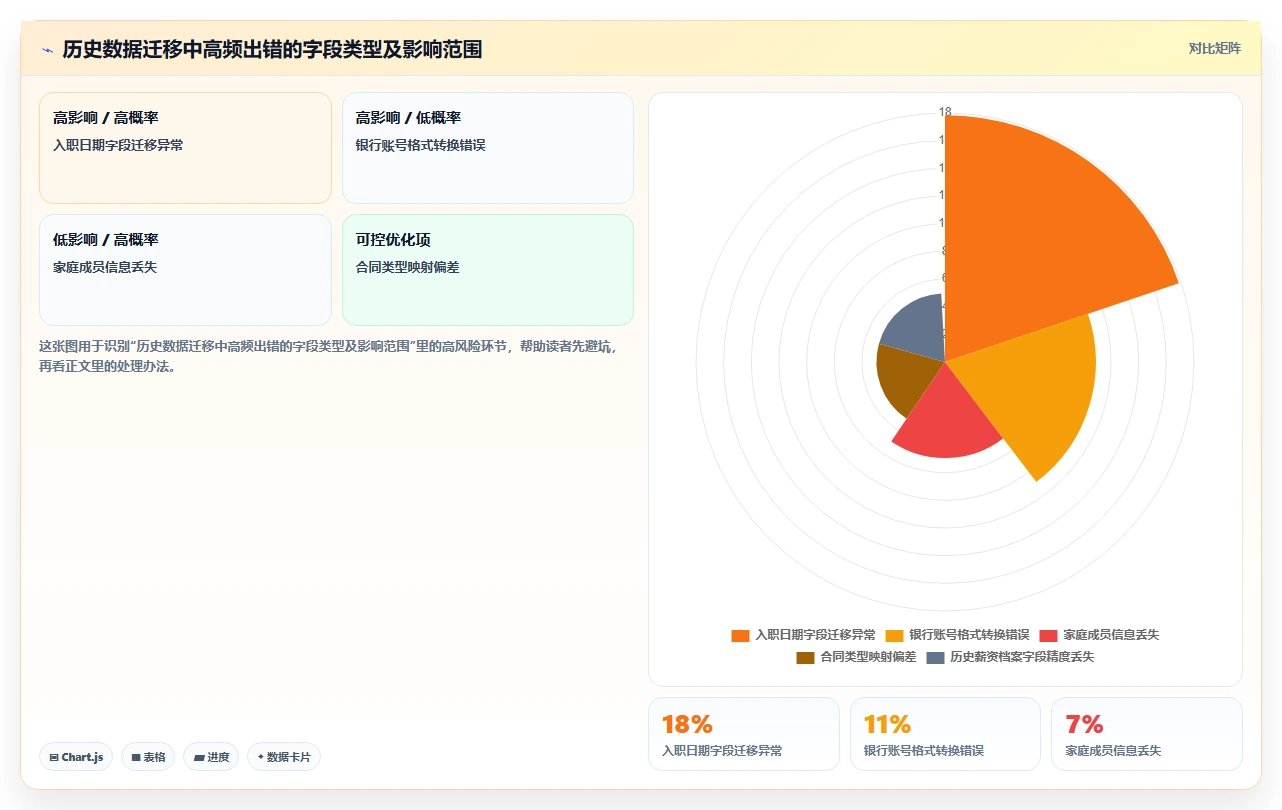Open the 低影响 / 高概率 card
The width and height of the screenshot is (1282, 810).
pos(185,270)
